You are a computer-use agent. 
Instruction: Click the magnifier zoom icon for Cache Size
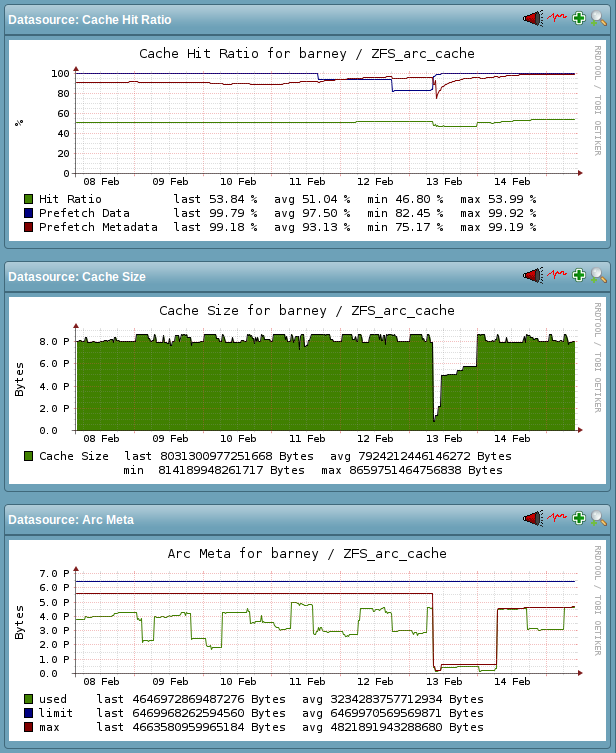point(599,276)
